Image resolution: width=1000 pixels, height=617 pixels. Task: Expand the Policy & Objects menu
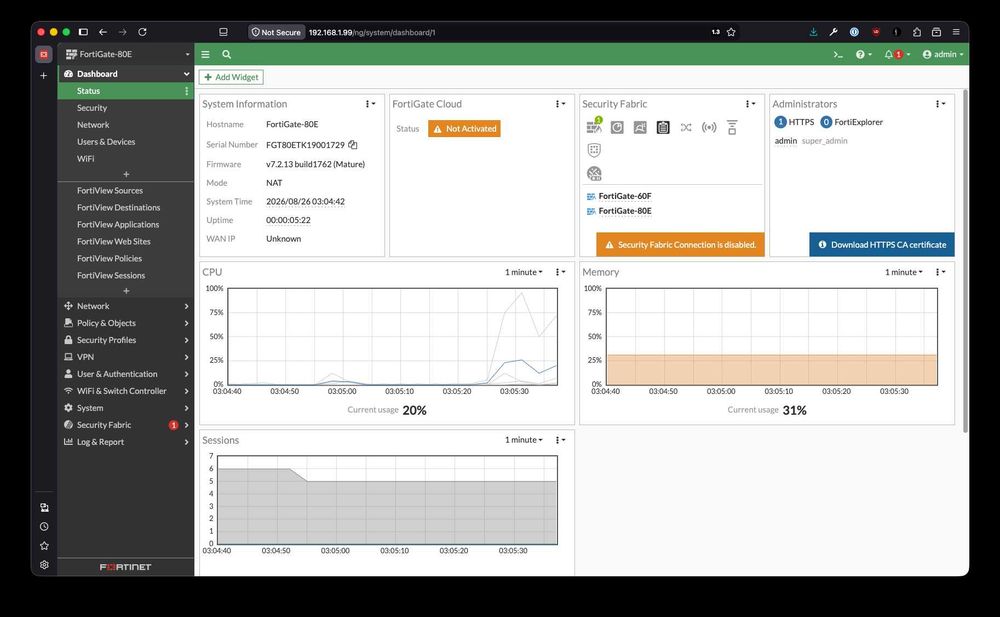tap(126, 323)
